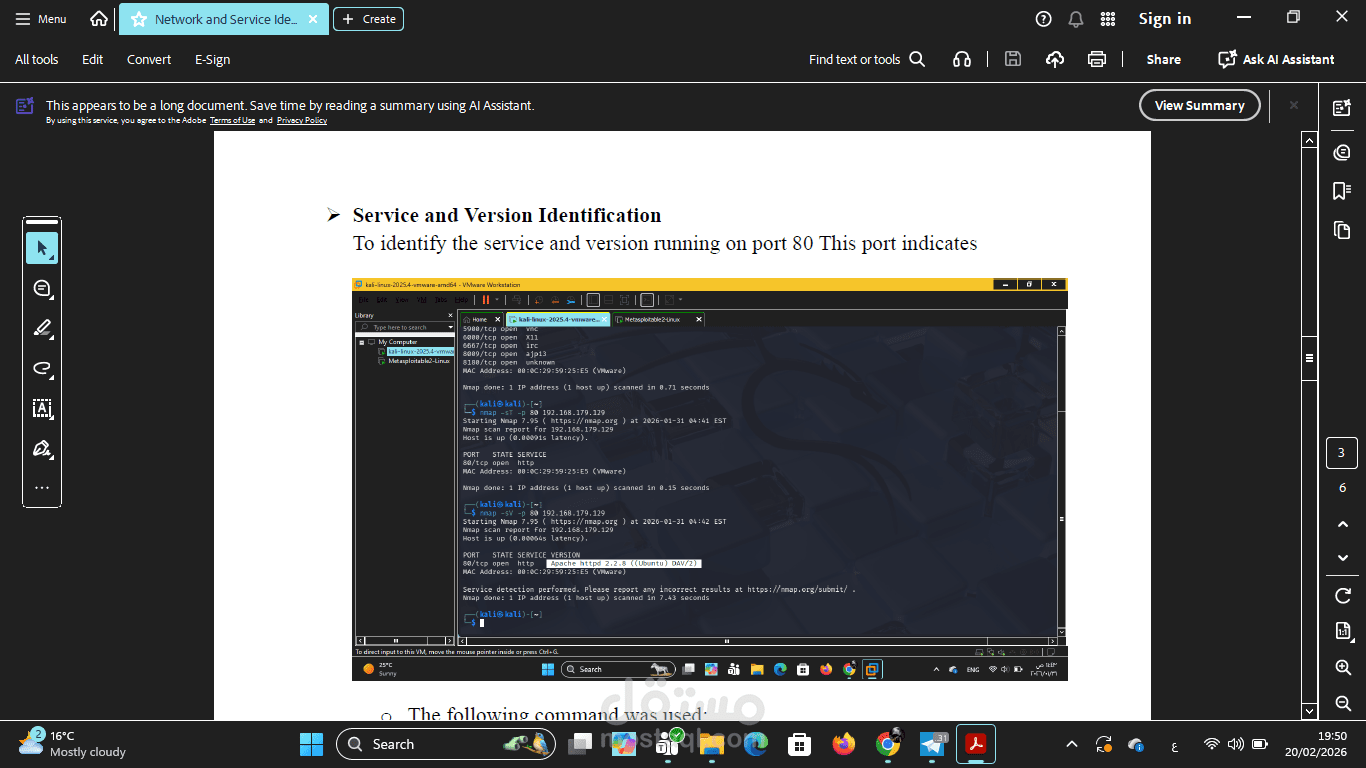Select the Draw freehand tool

pyautogui.click(x=42, y=368)
